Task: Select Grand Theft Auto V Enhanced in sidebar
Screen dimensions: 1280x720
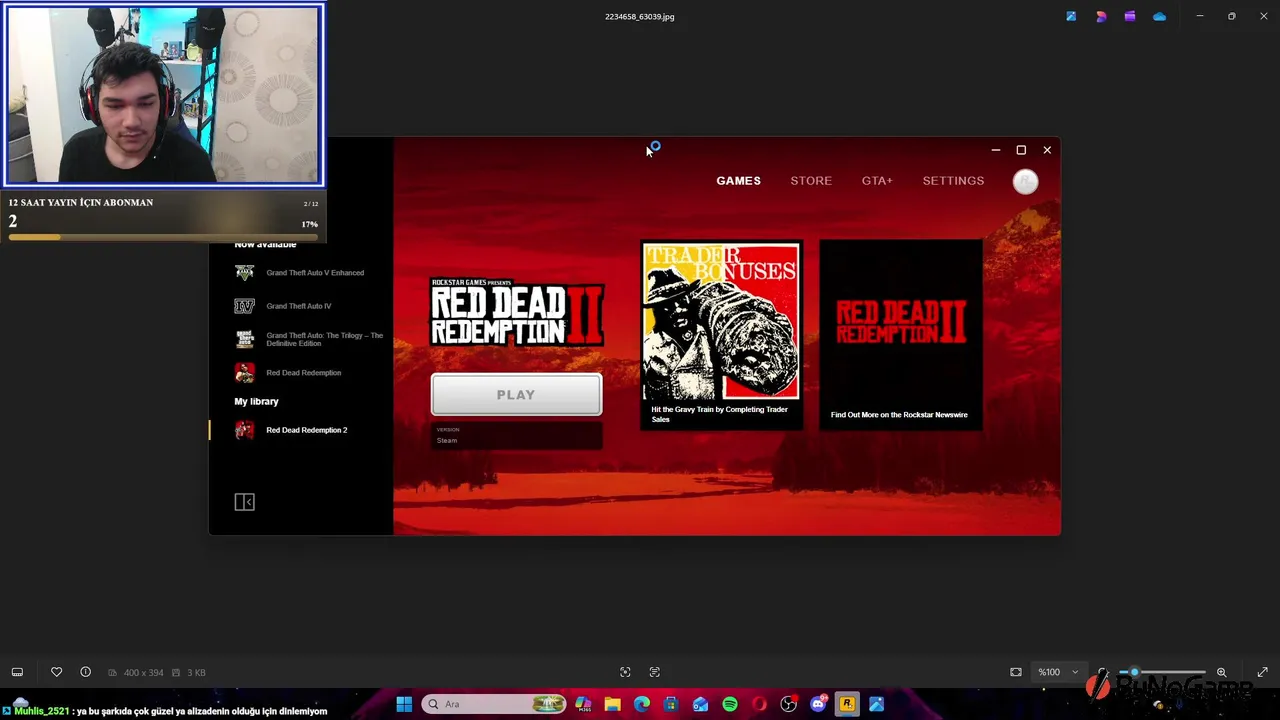Action: (x=315, y=273)
